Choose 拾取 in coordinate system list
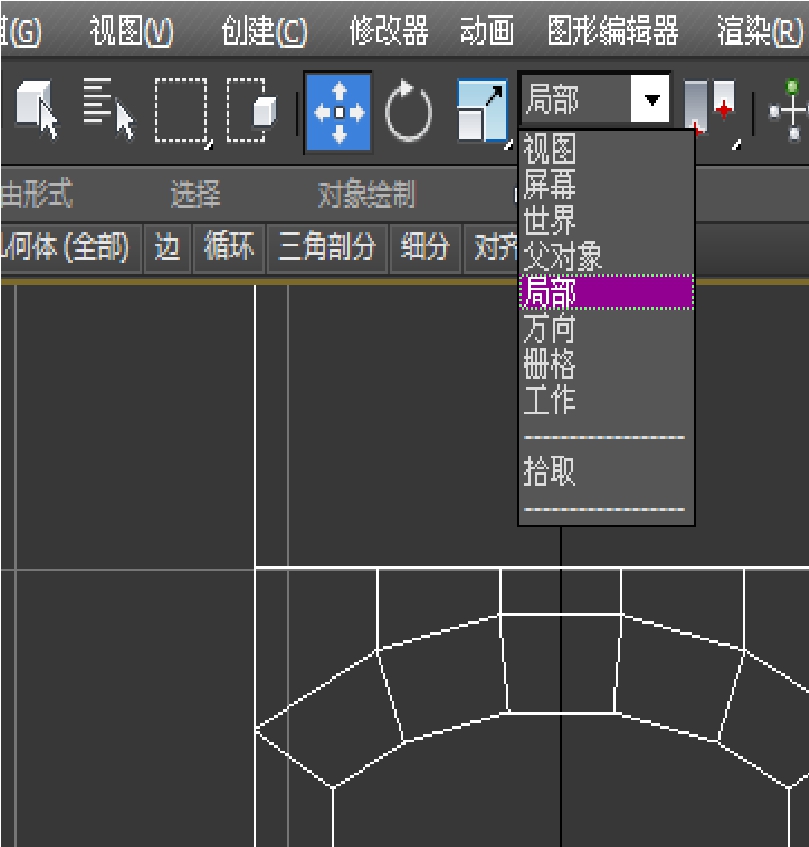Screen dimensions: 809x847 pos(606,472)
